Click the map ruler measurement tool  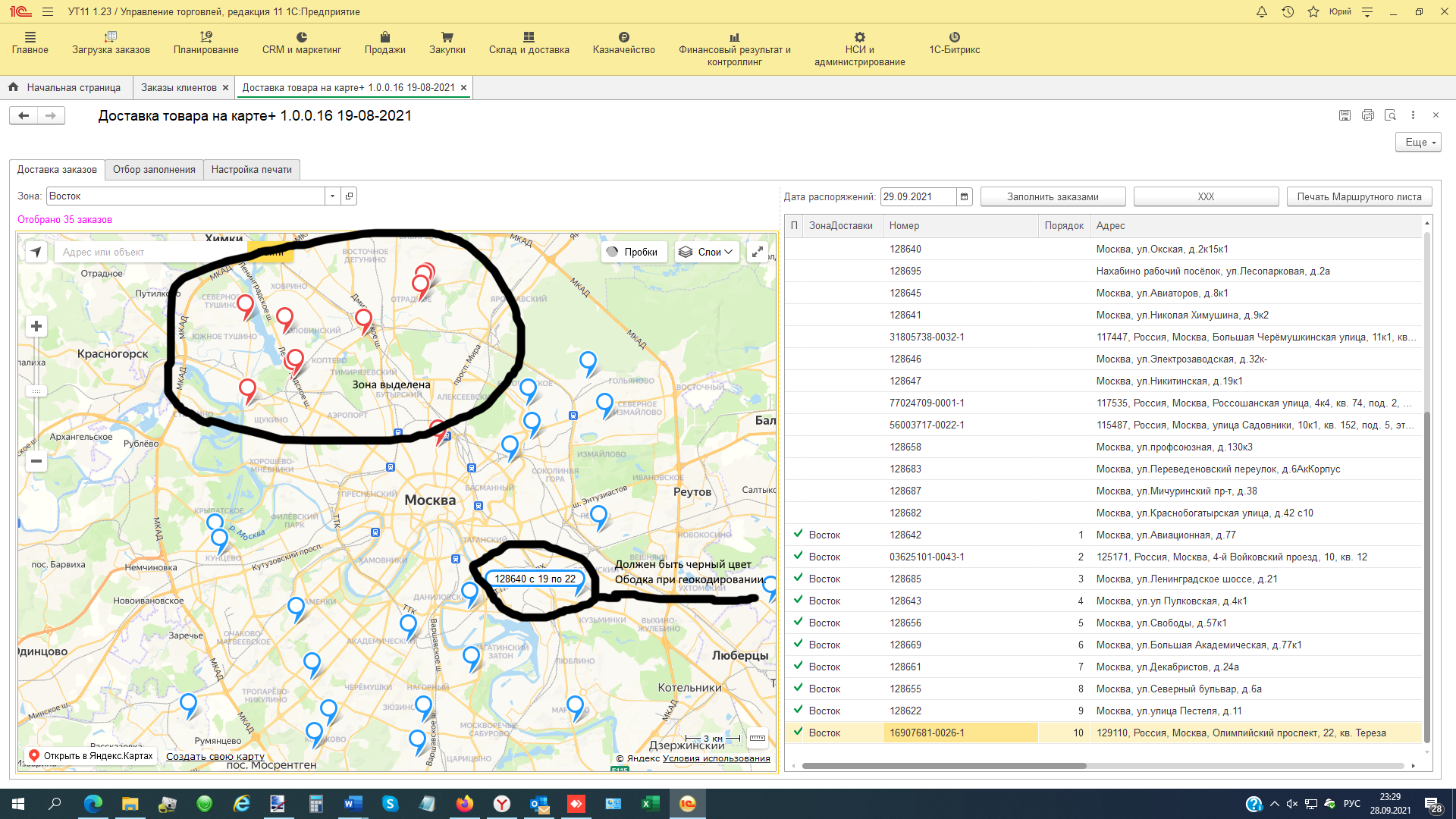click(757, 738)
